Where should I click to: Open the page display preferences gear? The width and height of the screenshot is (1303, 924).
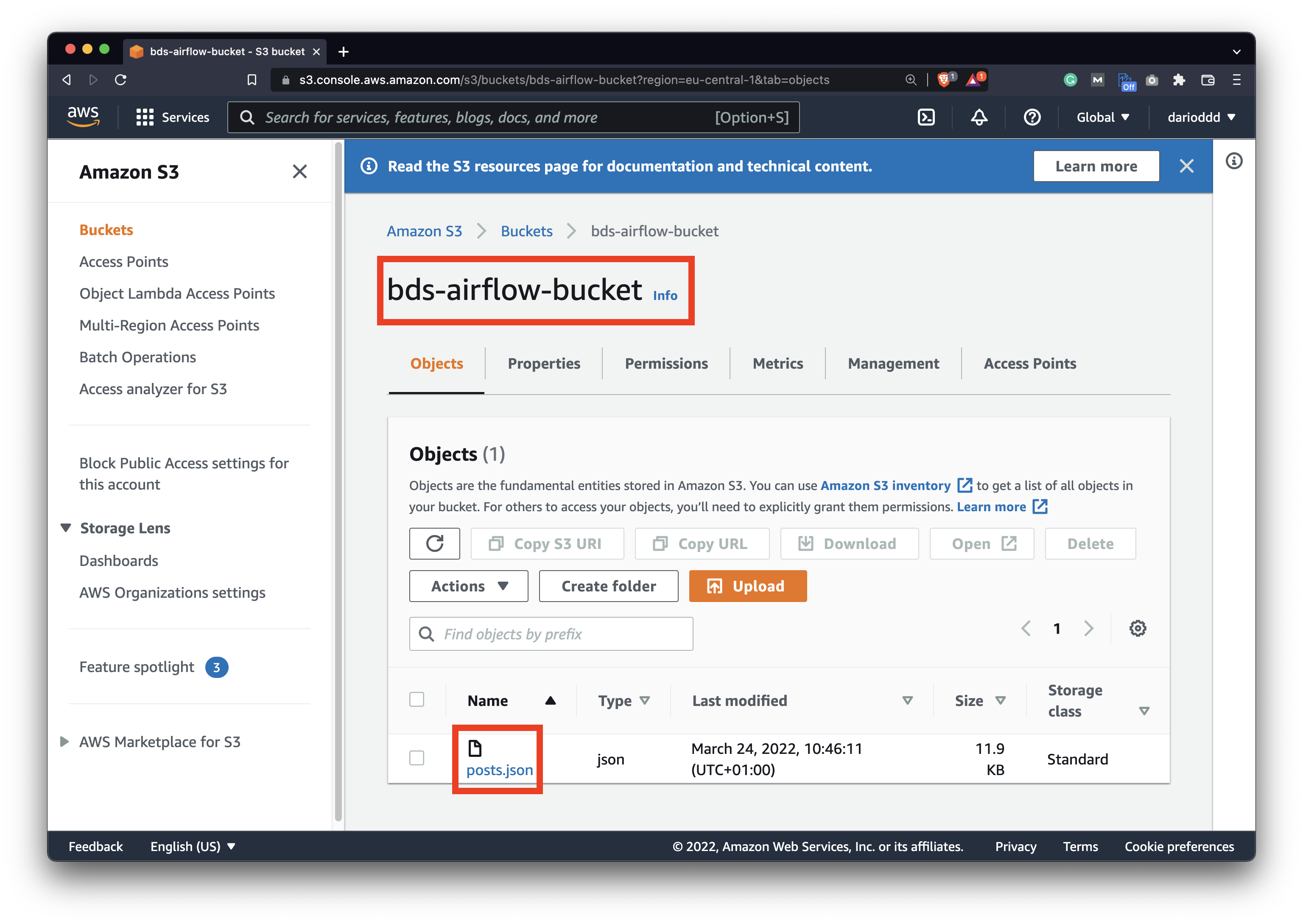[x=1137, y=628]
